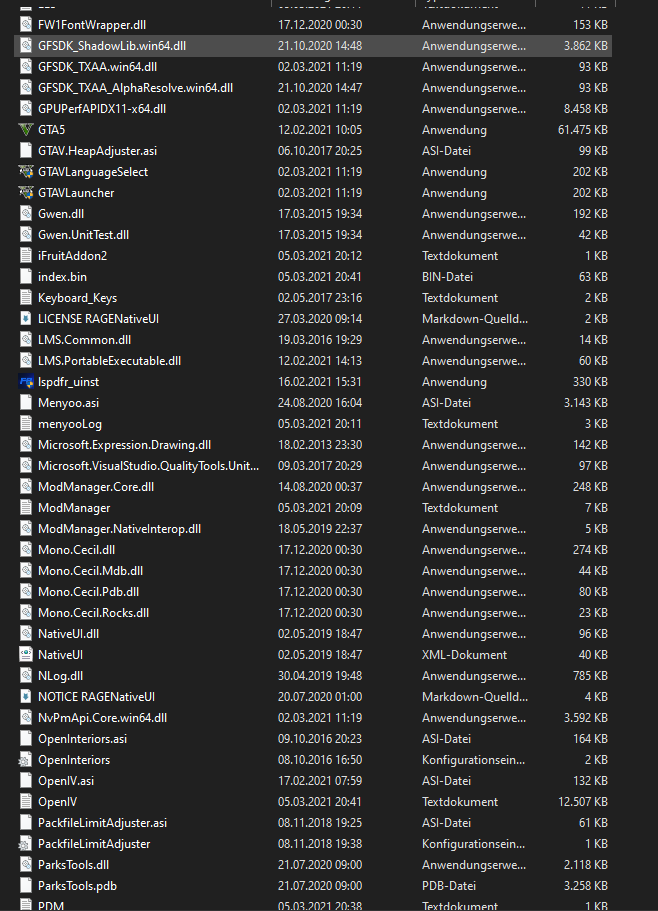Click the size value 12.507 KB
This screenshot has height=911, width=658.
pos(583,802)
